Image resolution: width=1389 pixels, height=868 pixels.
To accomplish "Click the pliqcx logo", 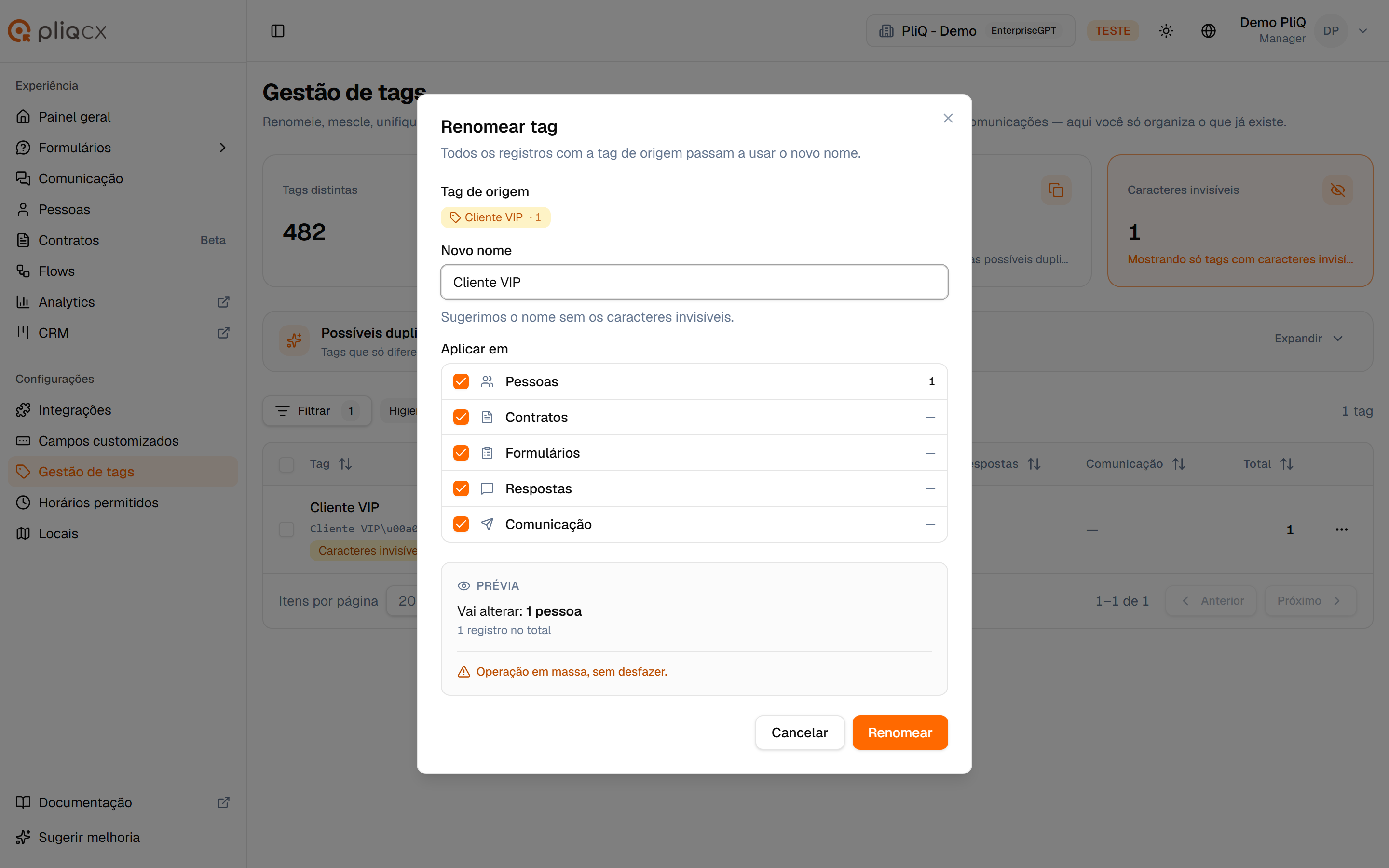I will point(57,31).
